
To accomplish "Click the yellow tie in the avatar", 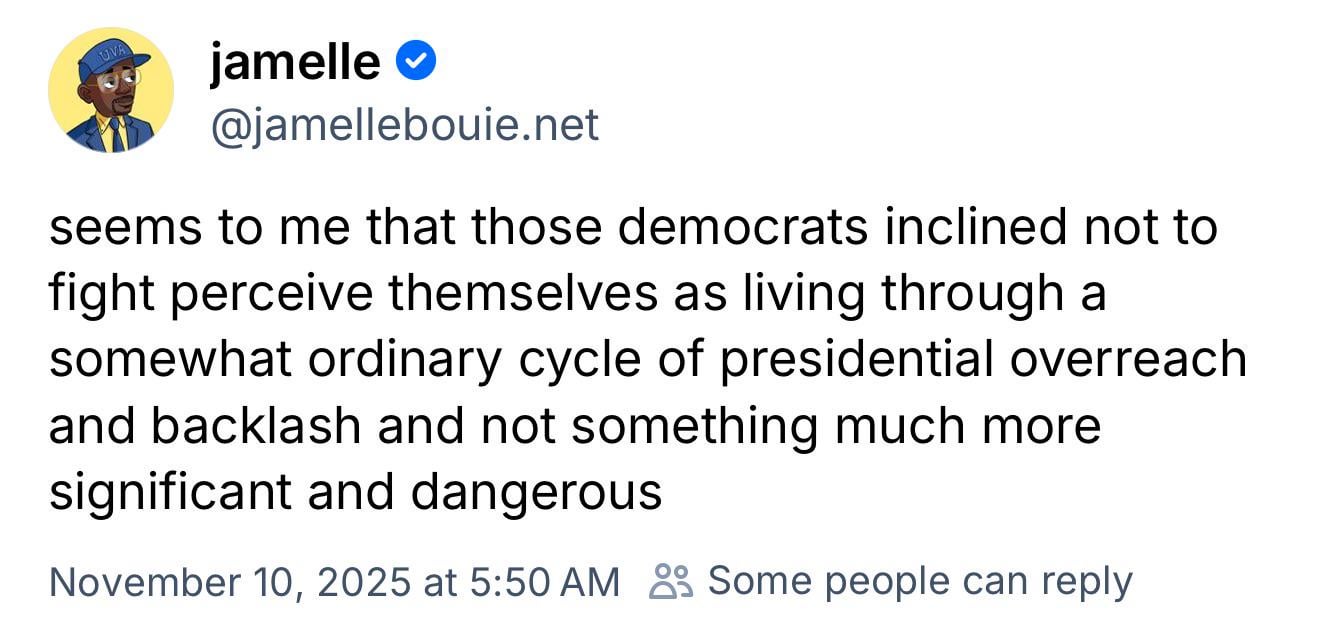I will click(115, 130).
